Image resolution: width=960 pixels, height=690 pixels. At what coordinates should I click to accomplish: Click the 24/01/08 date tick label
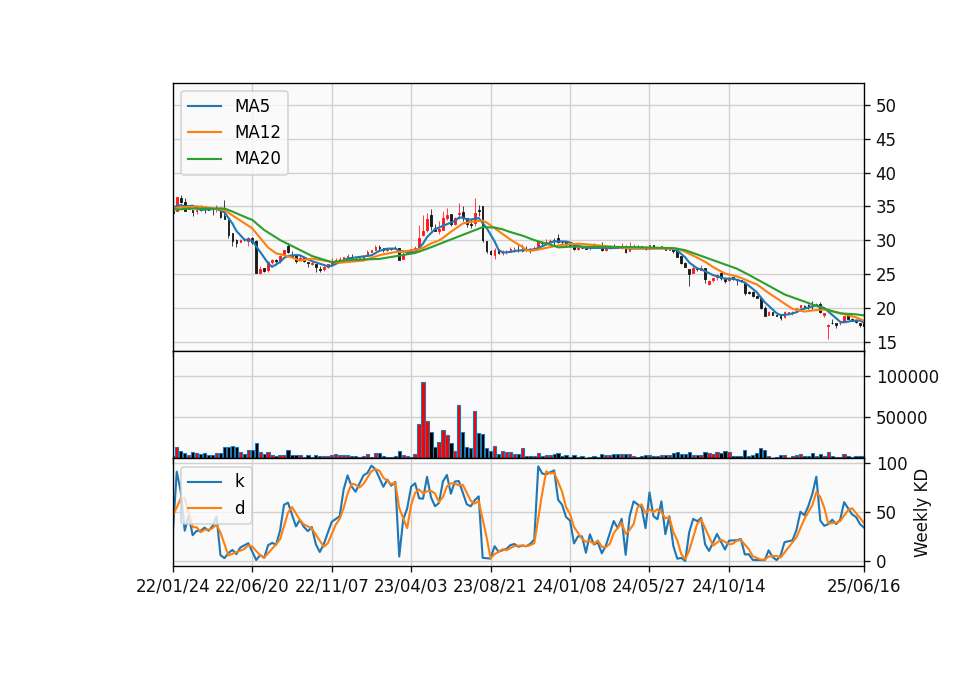click(569, 586)
